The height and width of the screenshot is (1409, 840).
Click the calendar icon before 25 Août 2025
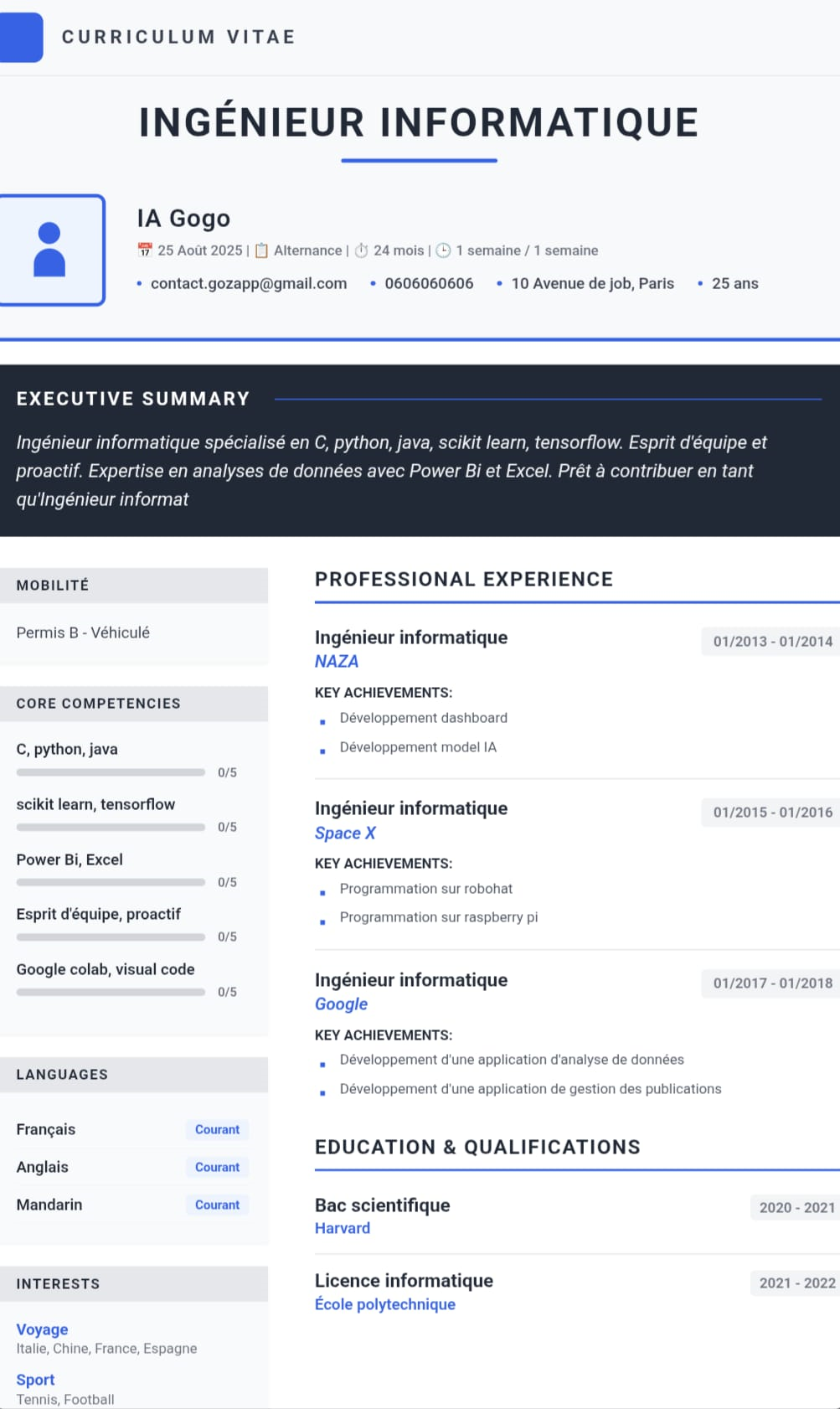tap(145, 250)
